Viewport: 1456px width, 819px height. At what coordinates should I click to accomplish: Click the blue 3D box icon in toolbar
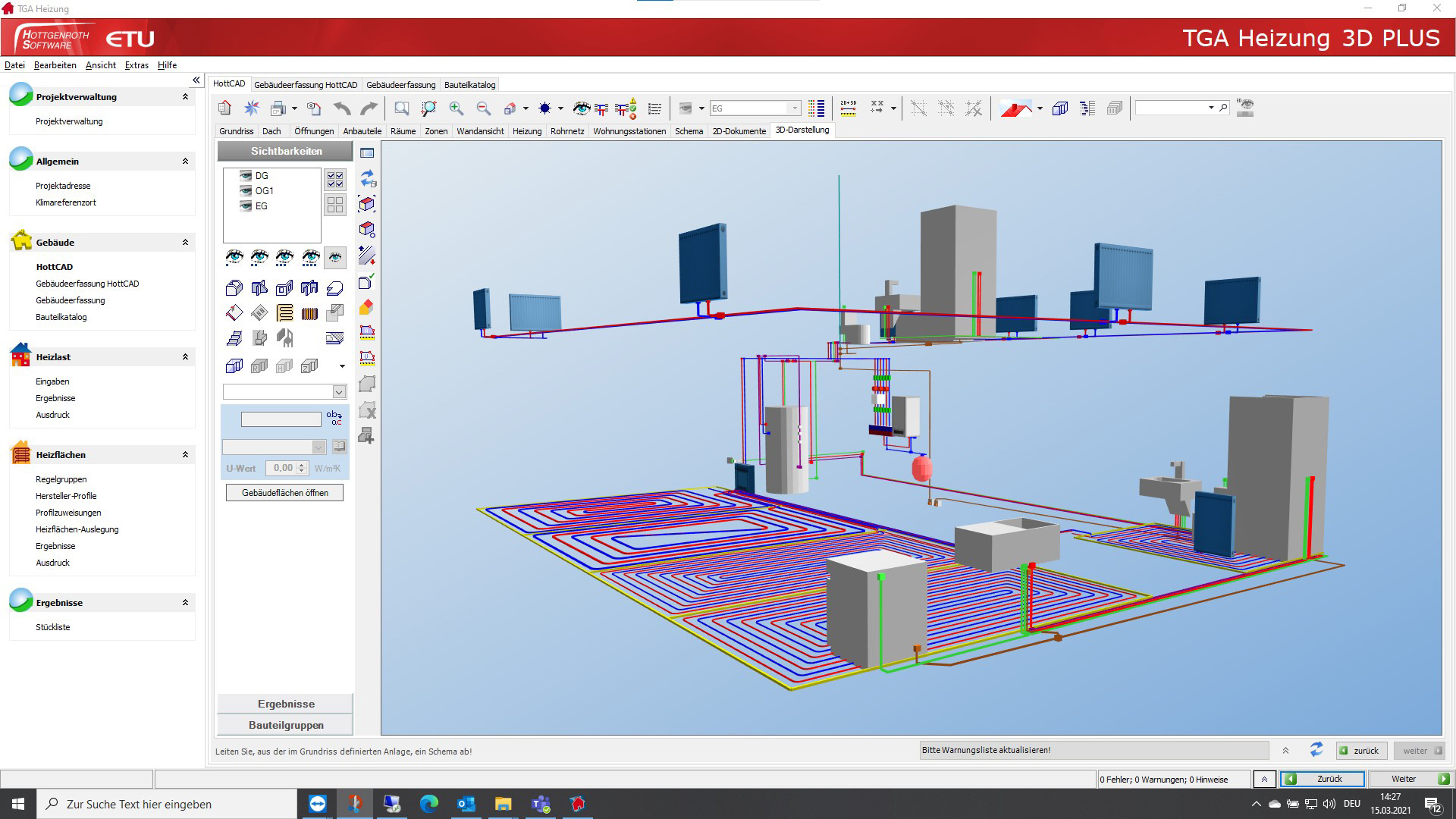point(1060,108)
